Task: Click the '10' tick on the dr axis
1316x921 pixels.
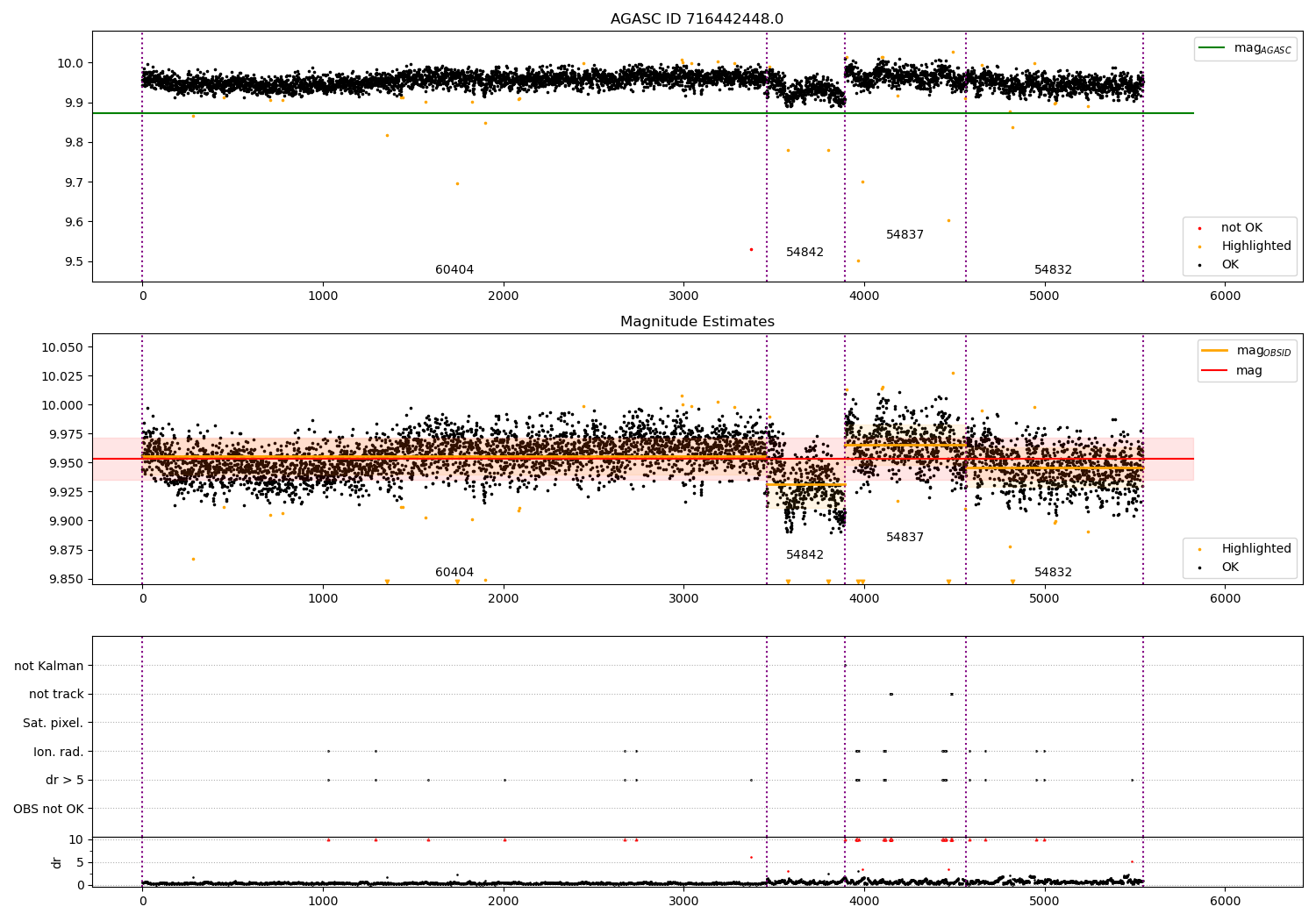Action: pyautogui.click(x=76, y=839)
